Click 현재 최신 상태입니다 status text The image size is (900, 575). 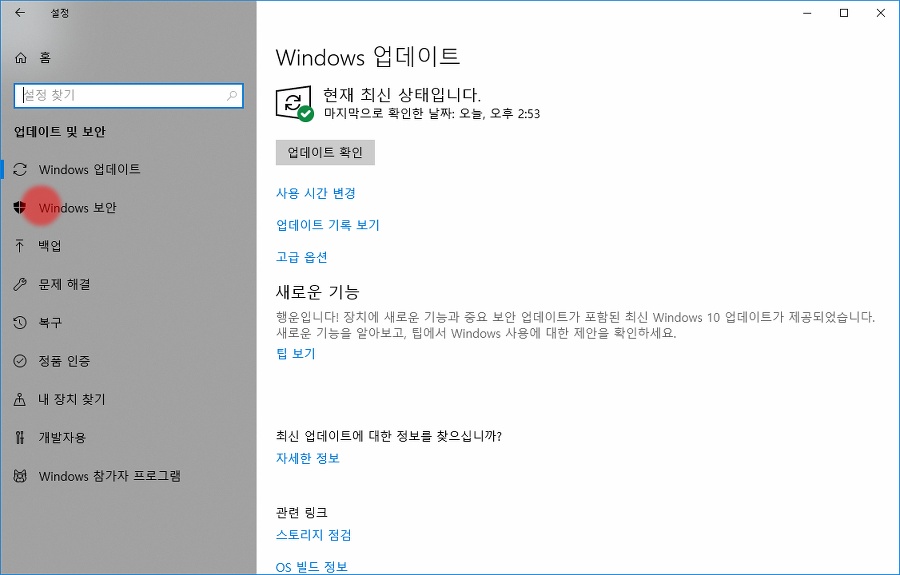tap(402, 95)
